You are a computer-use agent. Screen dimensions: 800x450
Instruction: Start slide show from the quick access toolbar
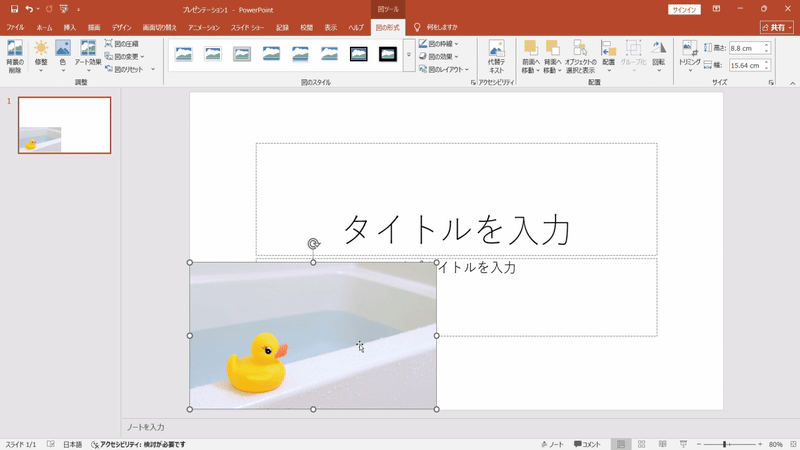pyautogui.click(x=64, y=9)
